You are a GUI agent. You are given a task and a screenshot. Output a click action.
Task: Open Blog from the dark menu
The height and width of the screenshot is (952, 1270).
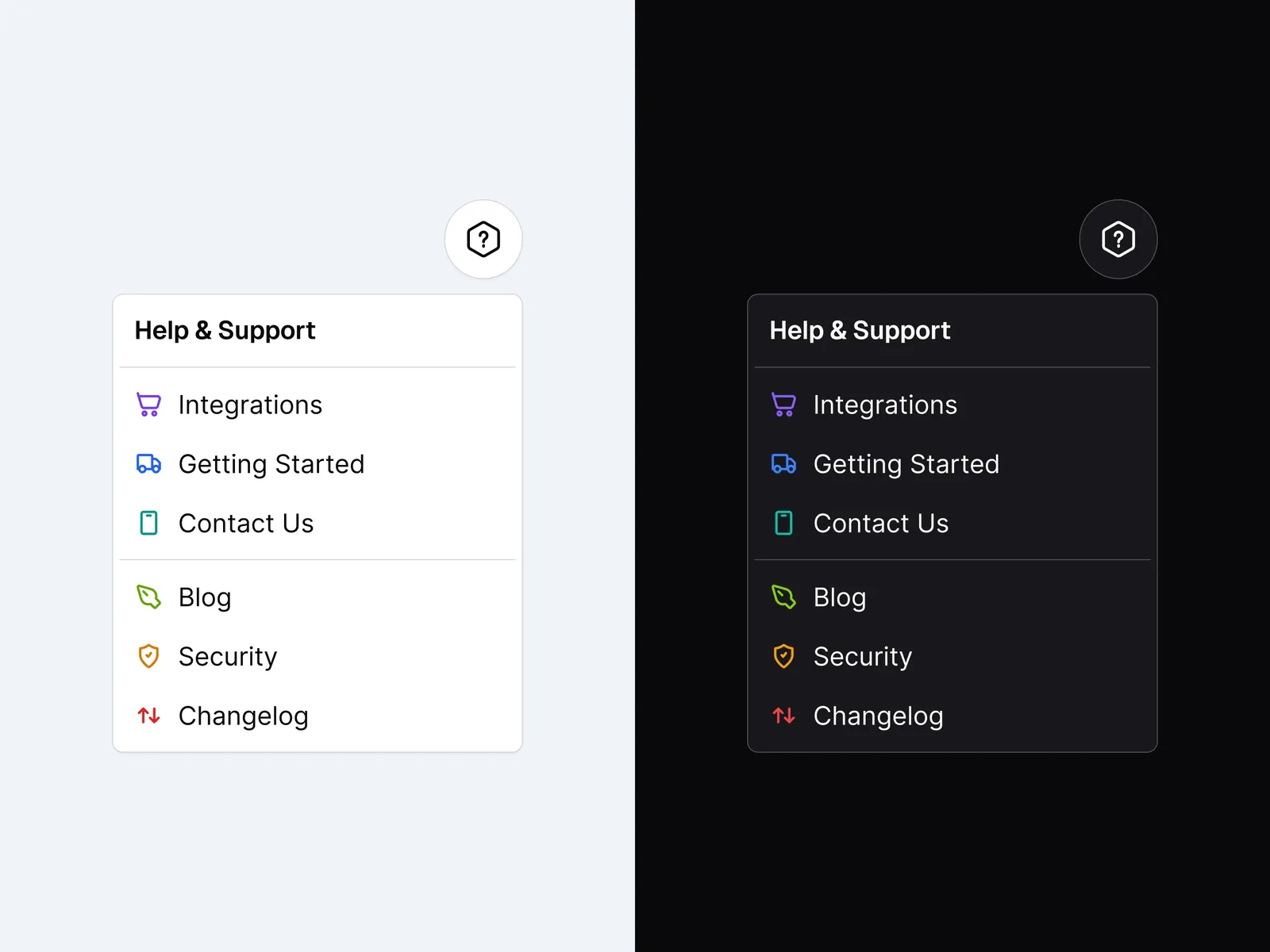tap(840, 597)
